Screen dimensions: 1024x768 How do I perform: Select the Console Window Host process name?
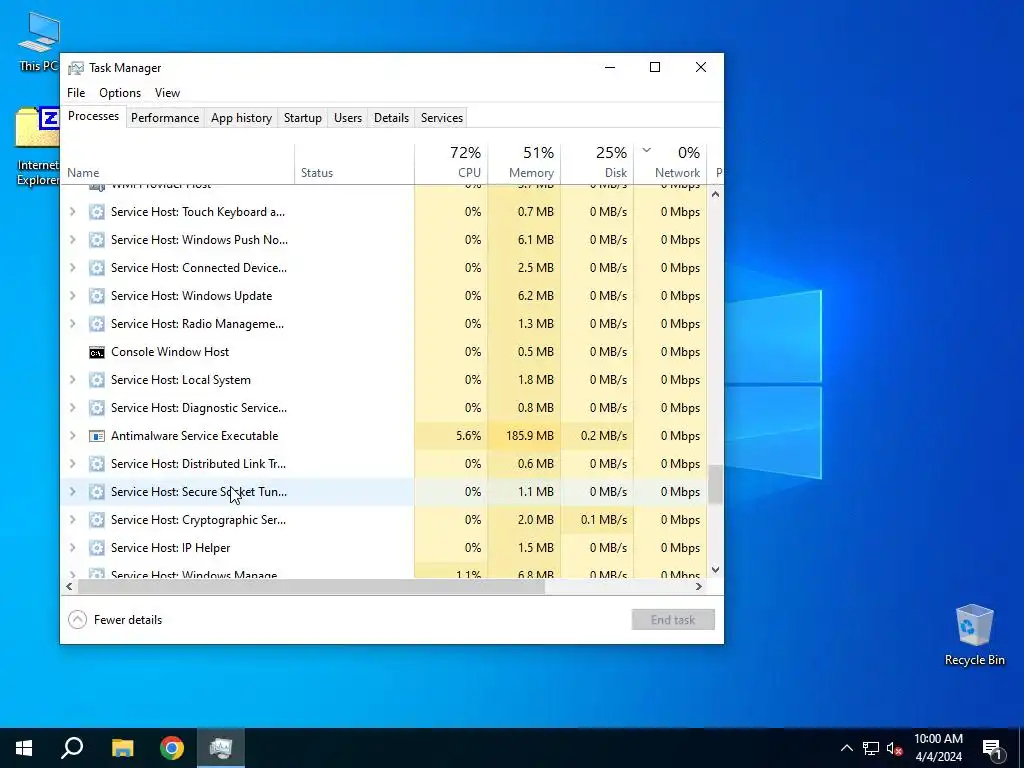(170, 352)
